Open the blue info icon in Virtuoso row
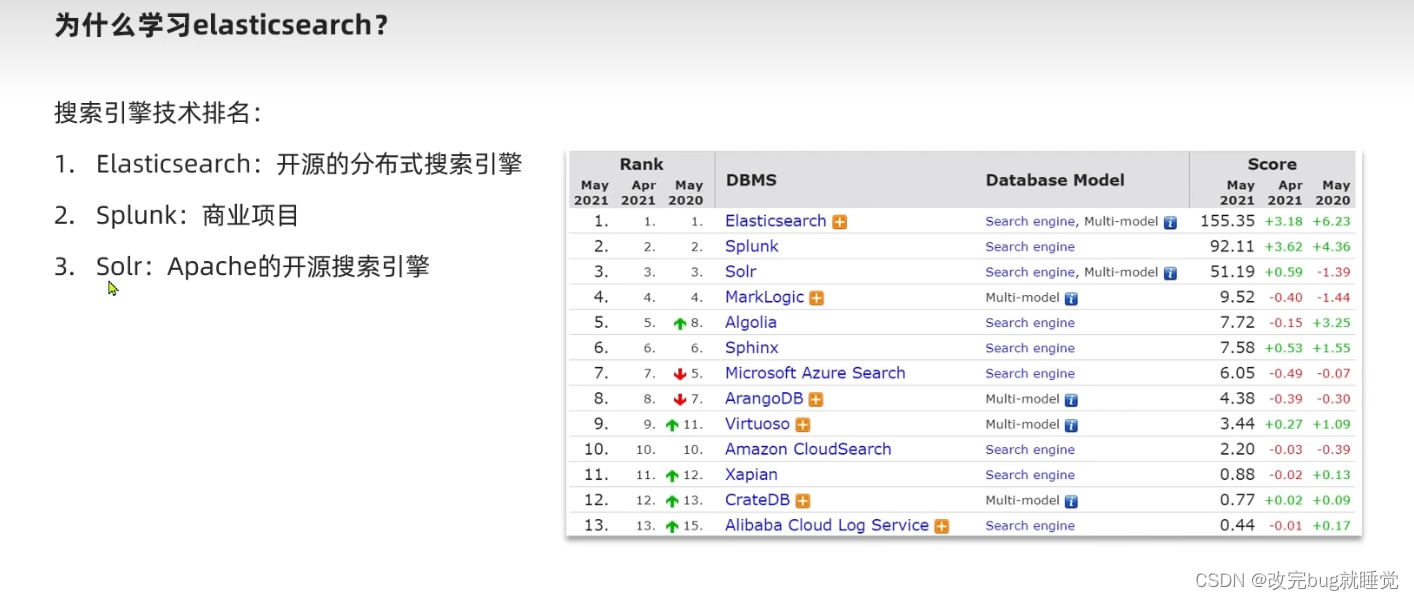The height and width of the screenshot is (600, 1414). click(1071, 425)
